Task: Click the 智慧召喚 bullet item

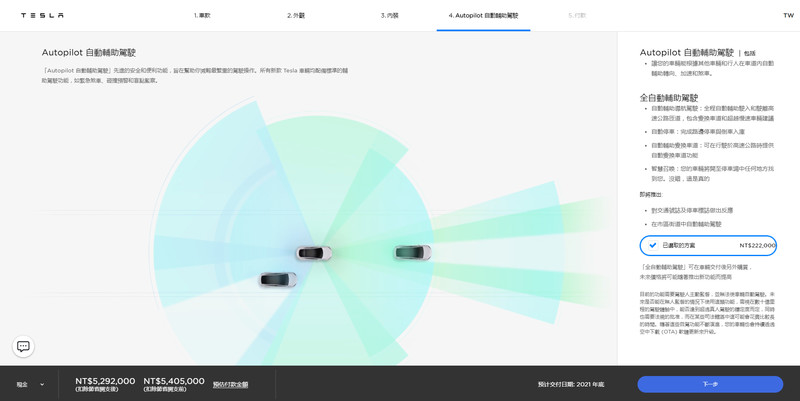Action: (712, 173)
